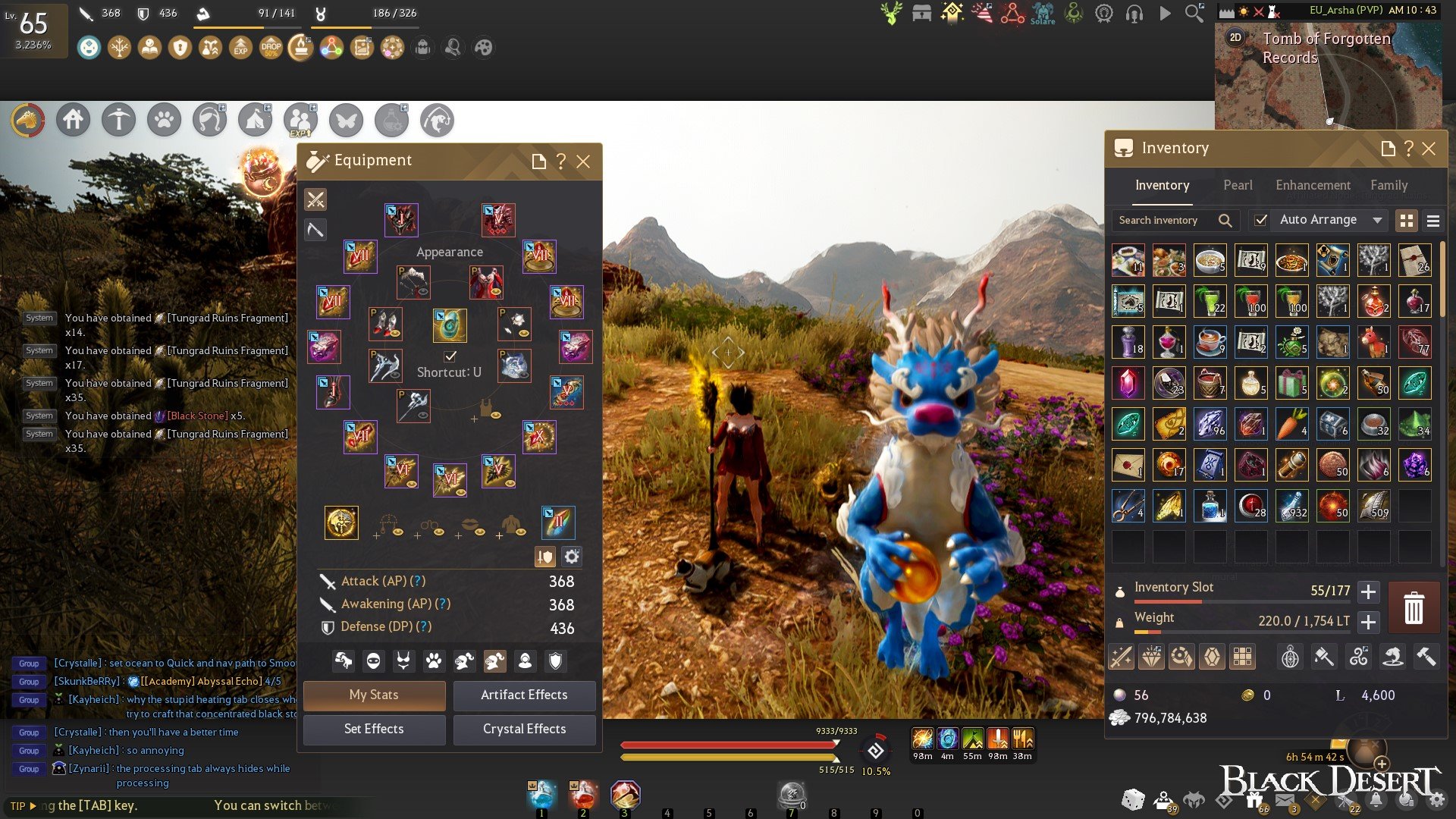The image size is (1456, 819).
Task: Switch to list view in inventory
Action: [1432, 221]
